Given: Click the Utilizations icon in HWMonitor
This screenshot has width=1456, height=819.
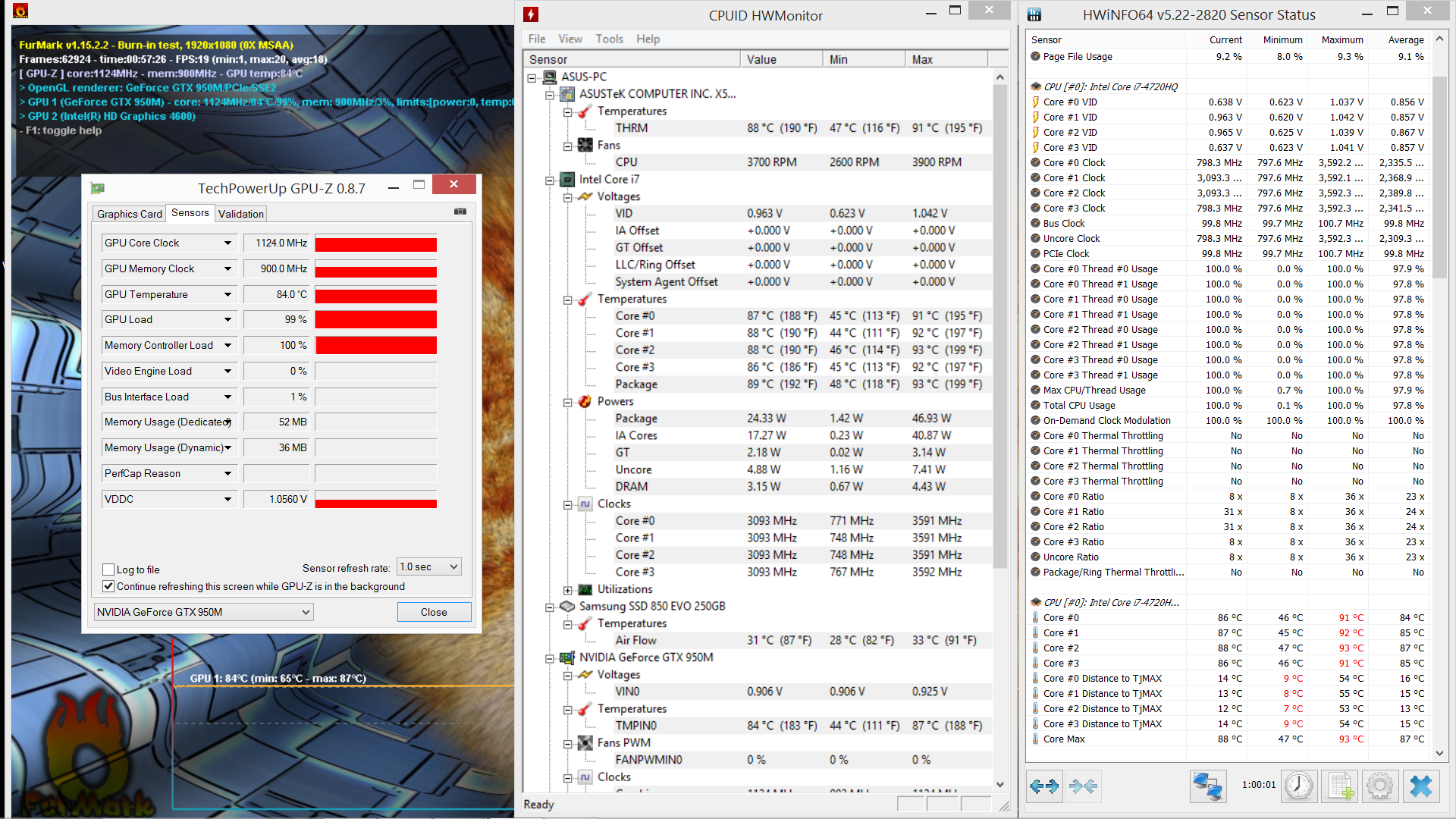Looking at the screenshot, I should click(585, 589).
